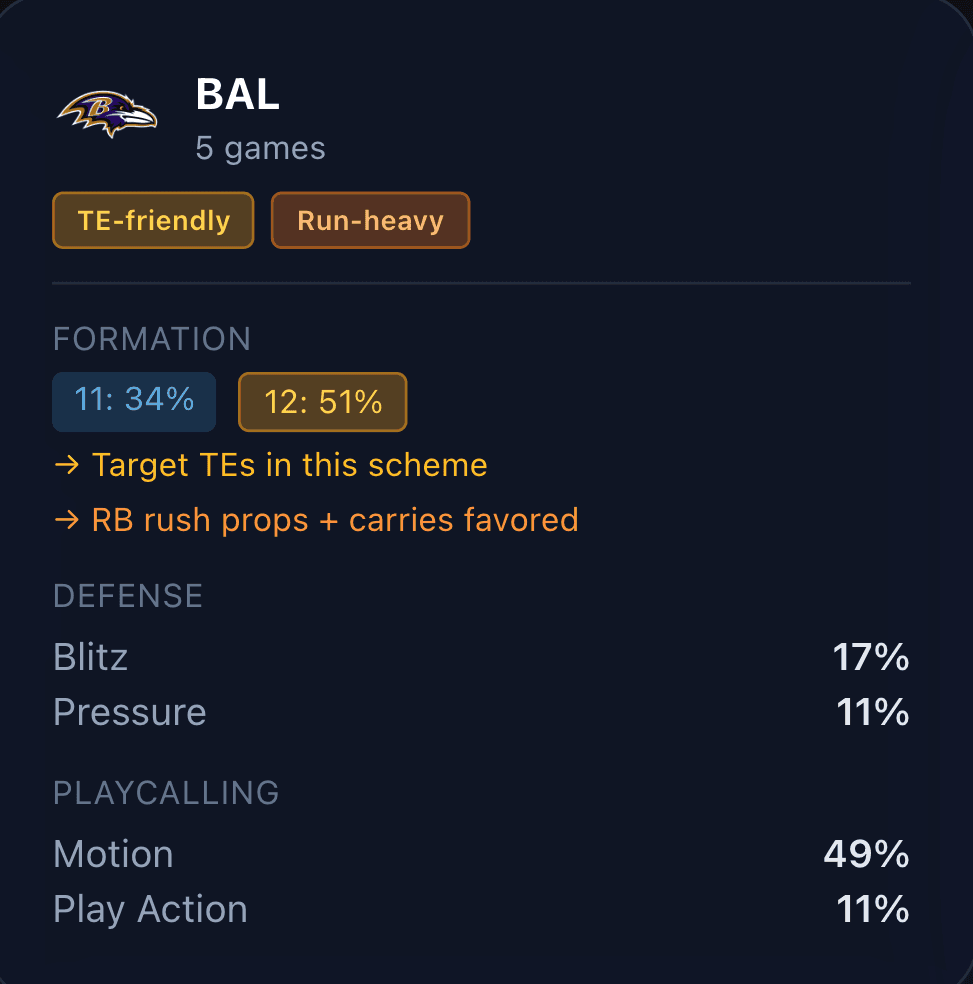Viewport: 973px width, 984px height.
Task: Click the FORMATION section header
Action: pos(151,339)
